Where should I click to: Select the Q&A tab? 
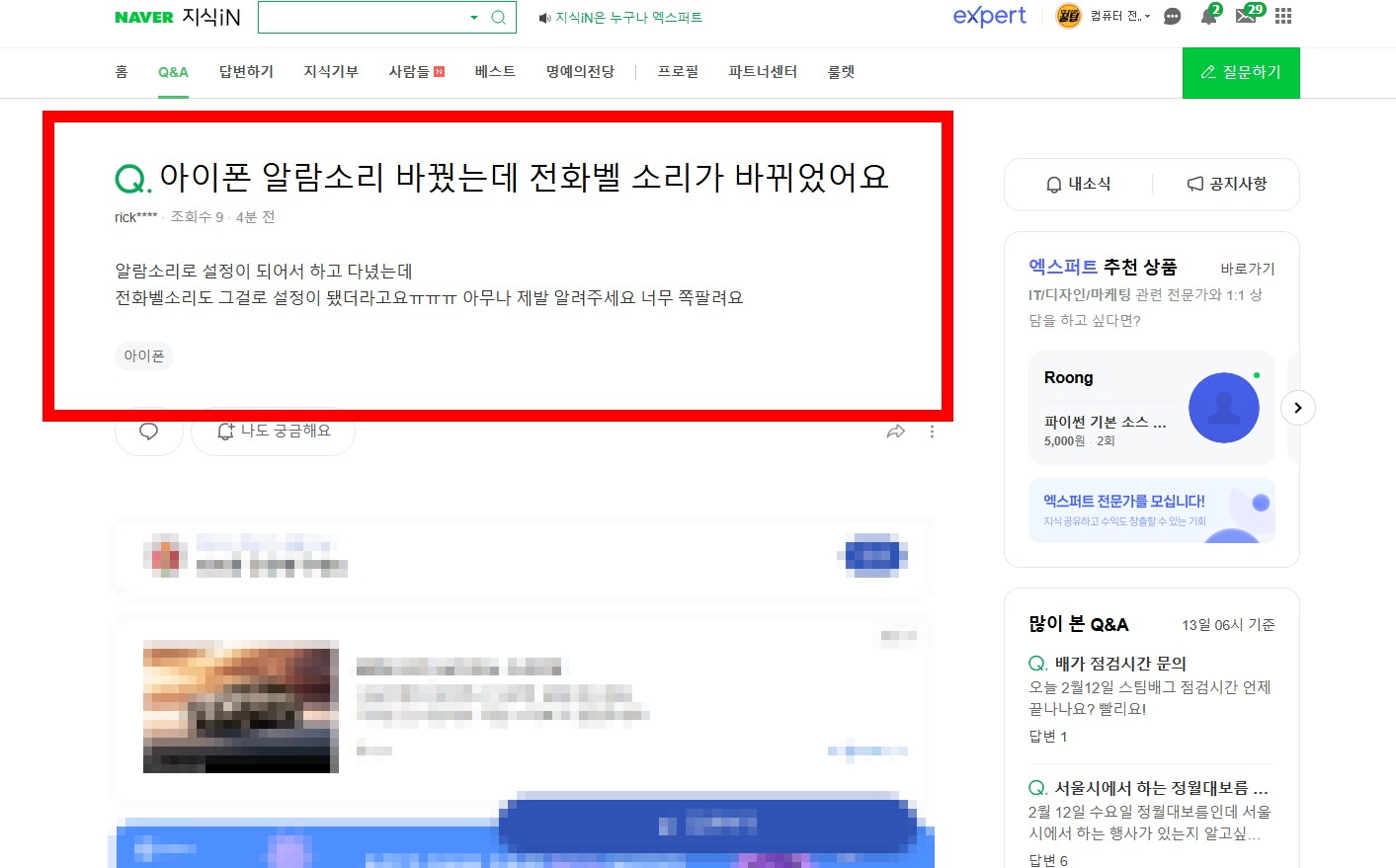(x=173, y=72)
